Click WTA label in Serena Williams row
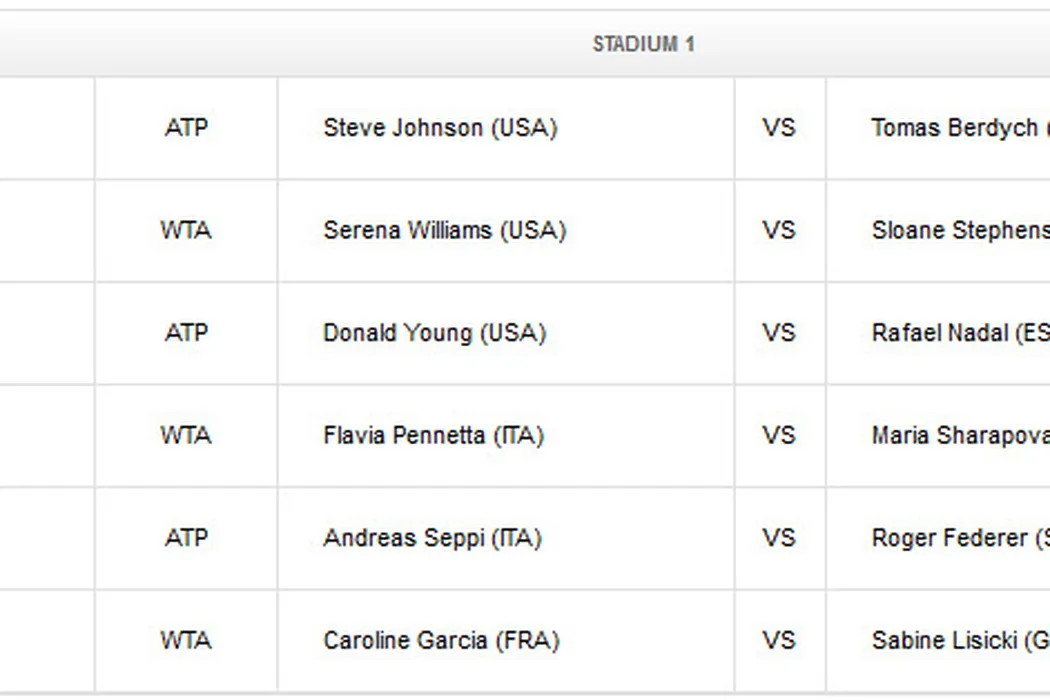Image resolution: width=1050 pixels, height=700 pixels. pos(186,230)
